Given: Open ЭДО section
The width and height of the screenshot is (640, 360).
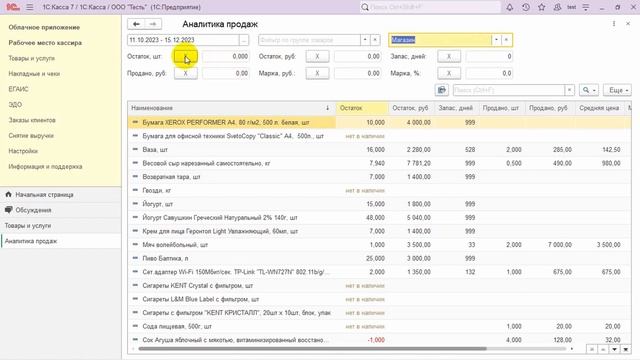Looking at the screenshot, I should click(15, 104).
